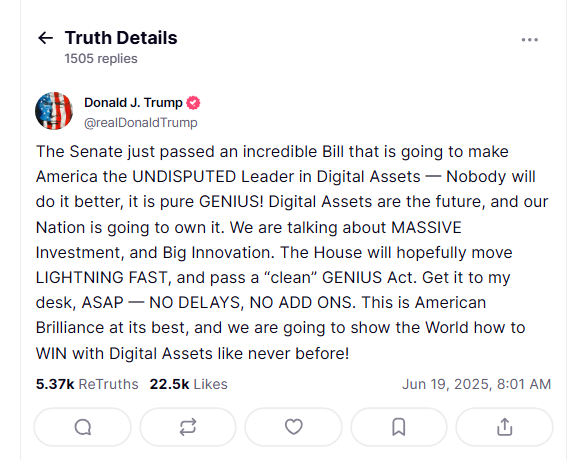Bookmark this Truth post

(x=399, y=427)
